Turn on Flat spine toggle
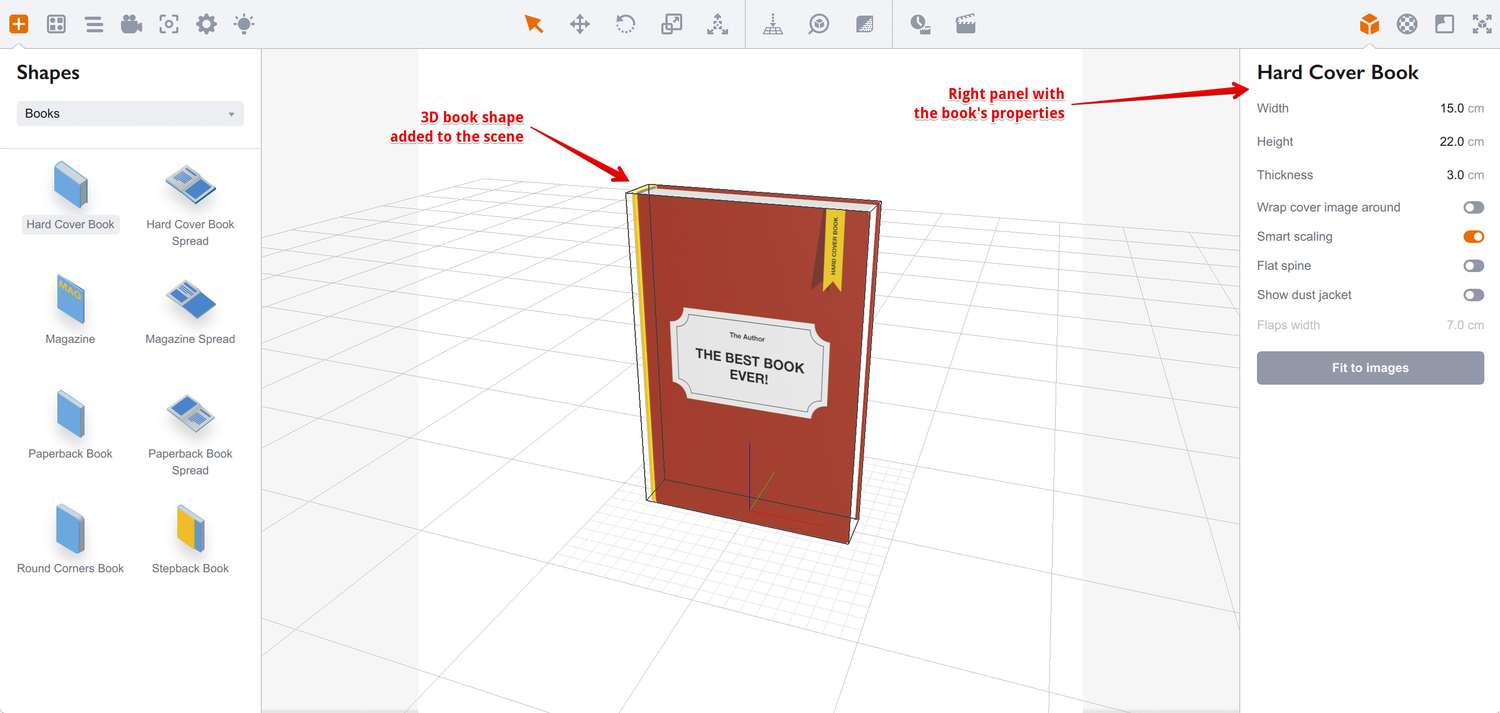Screen dimensions: 1500x713 click(1473, 266)
